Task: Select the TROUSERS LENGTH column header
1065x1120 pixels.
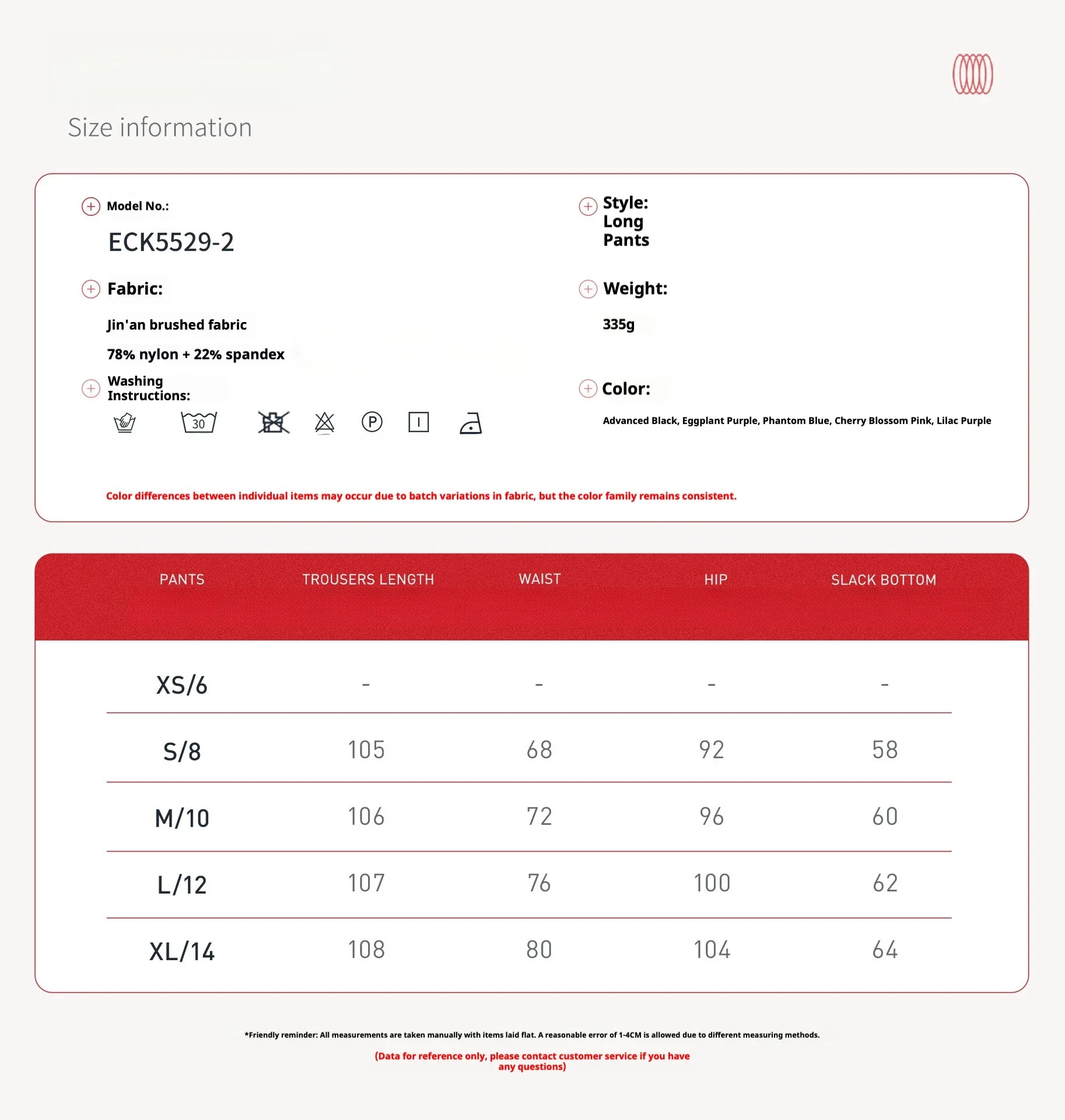Action: coord(367,579)
